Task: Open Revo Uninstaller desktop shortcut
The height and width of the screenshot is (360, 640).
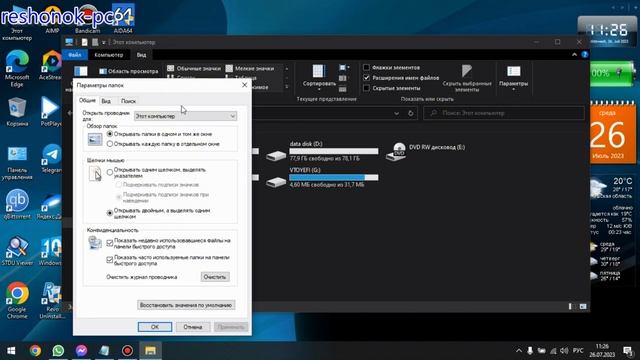Action: click(x=52, y=300)
